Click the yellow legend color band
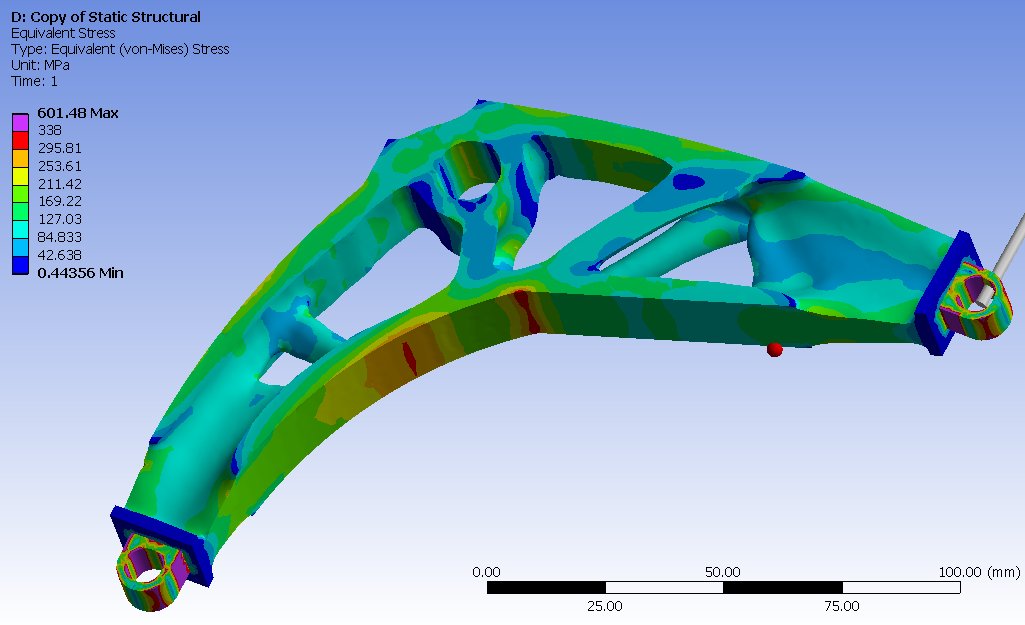Screen dimensions: 1025x625 point(20,176)
